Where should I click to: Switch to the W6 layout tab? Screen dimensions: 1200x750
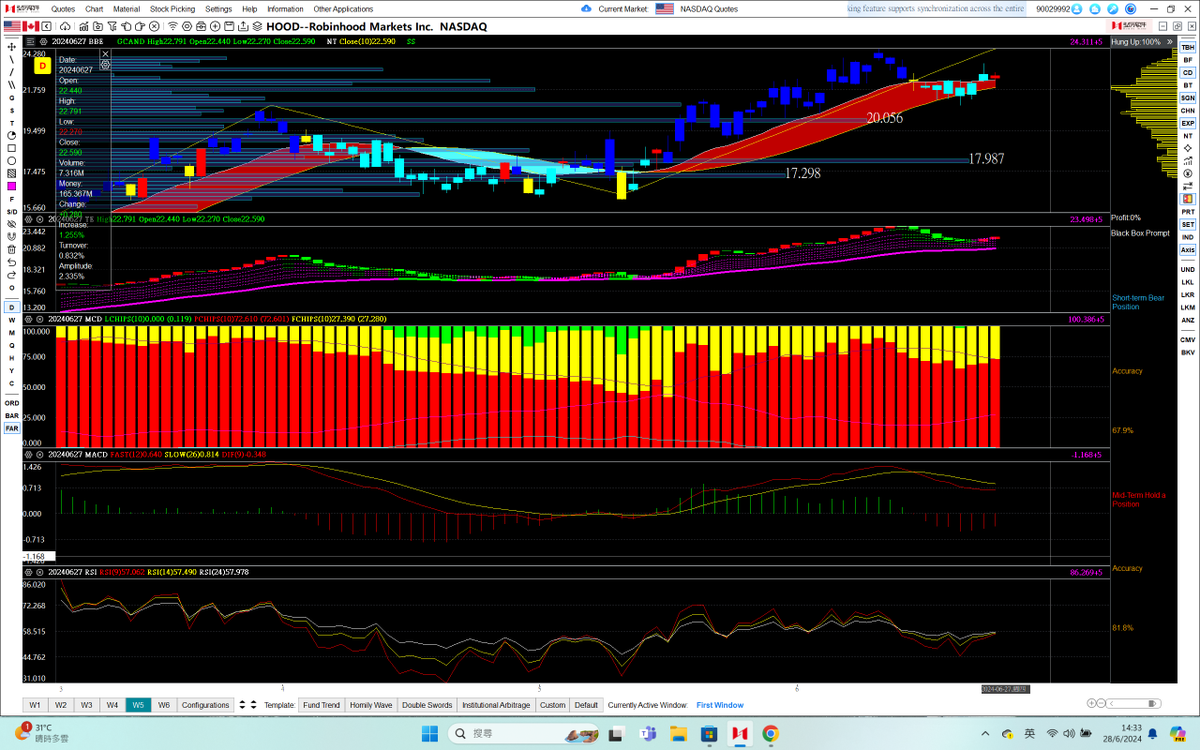(x=164, y=705)
